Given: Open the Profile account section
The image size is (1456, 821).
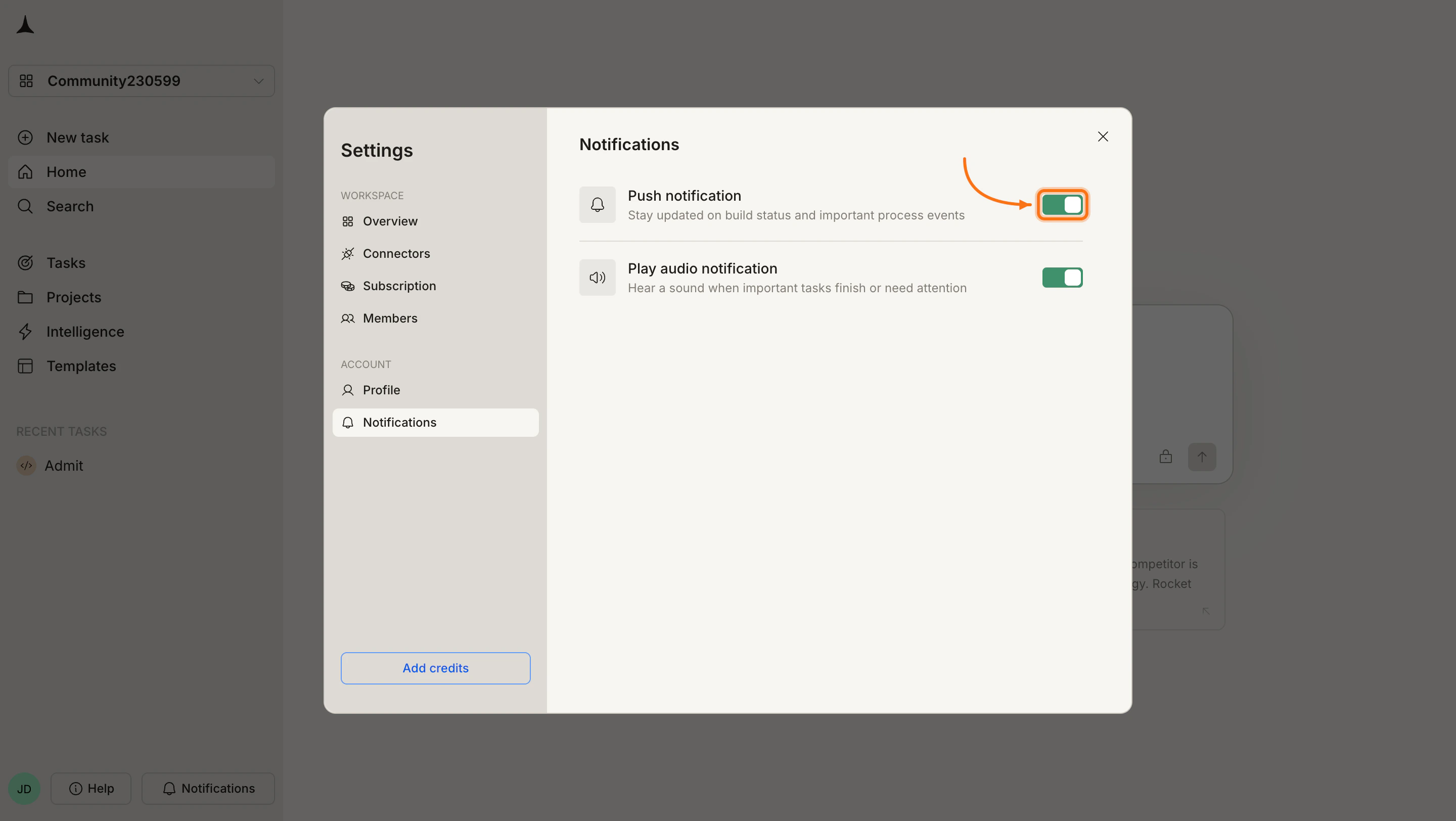Looking at the screenshot, I should pyautogui.click(x=435, y=390).
